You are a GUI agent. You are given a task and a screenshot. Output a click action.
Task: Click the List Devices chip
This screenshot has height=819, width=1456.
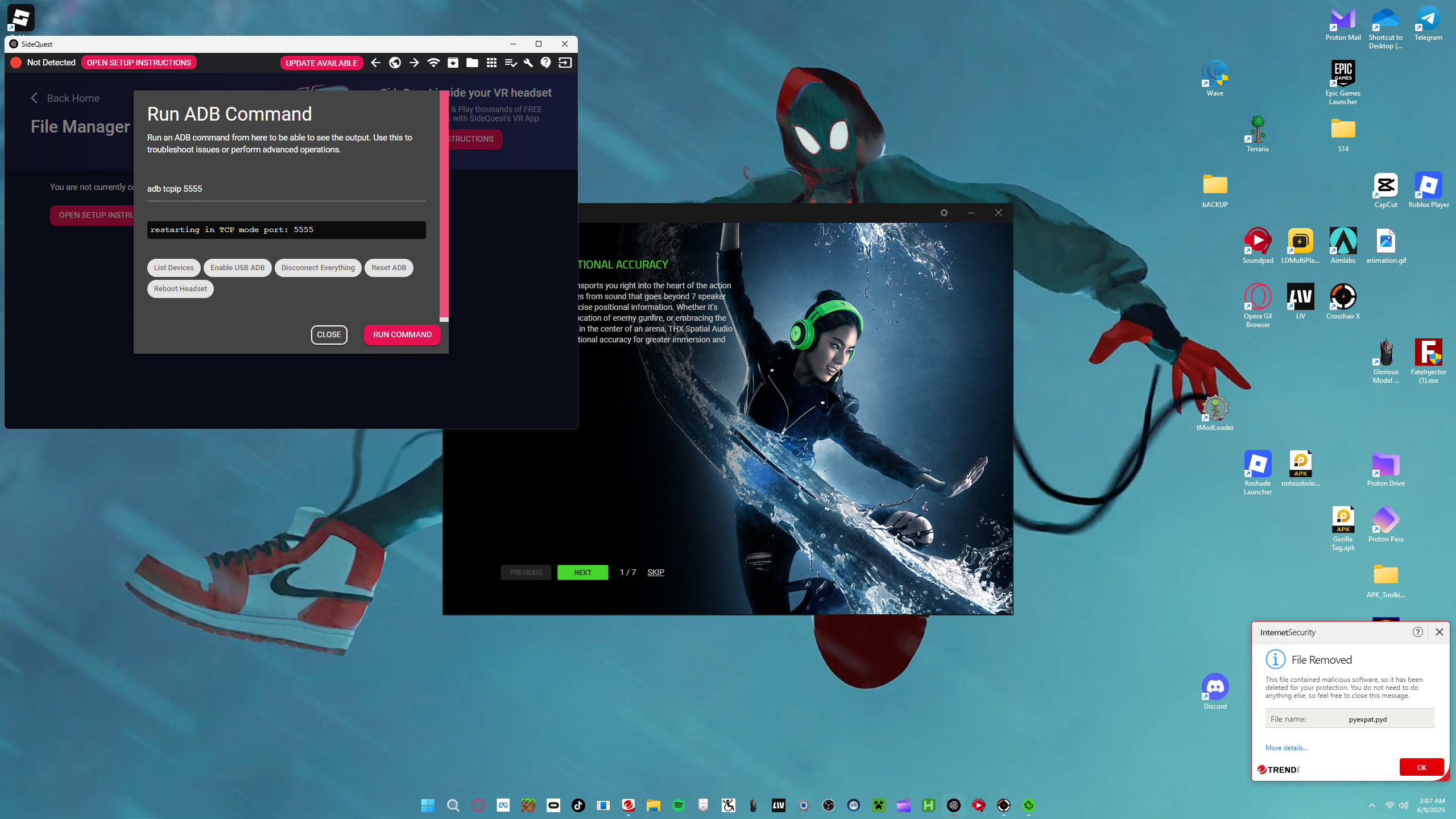click(173, 268)
